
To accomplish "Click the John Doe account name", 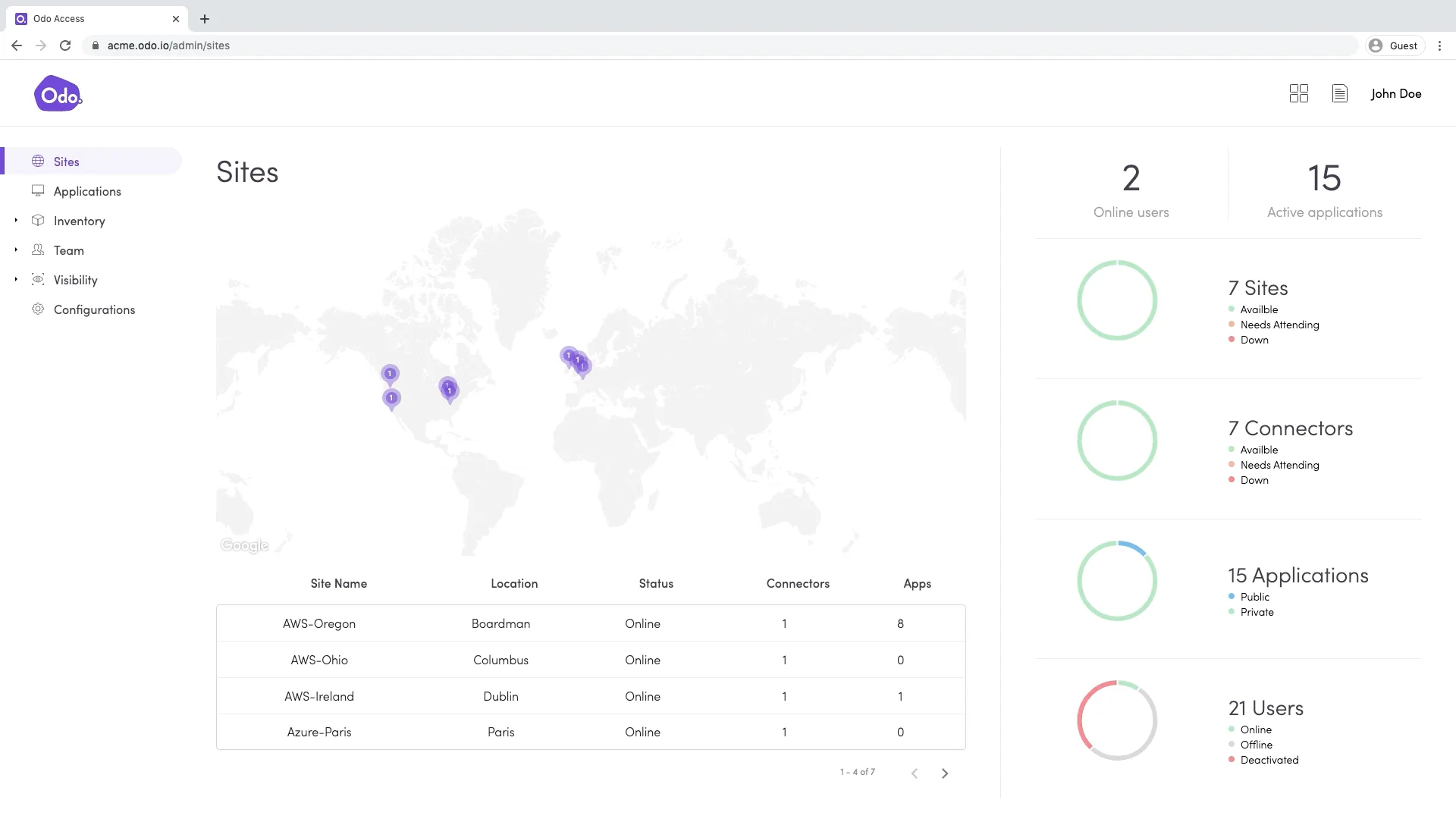I will (1396, 93).
